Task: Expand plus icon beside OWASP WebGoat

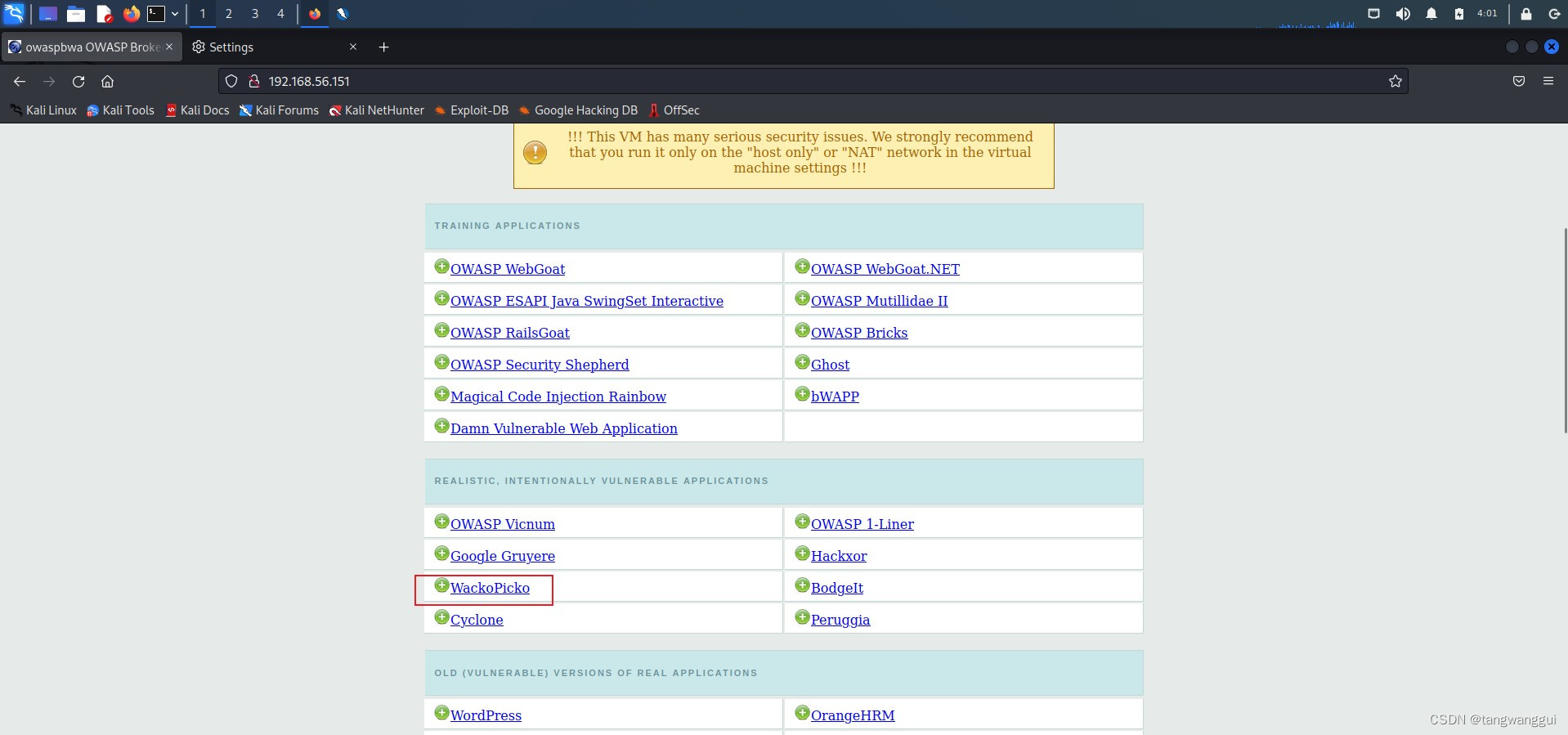Action: pyautogui.click(x=441, y=267)
